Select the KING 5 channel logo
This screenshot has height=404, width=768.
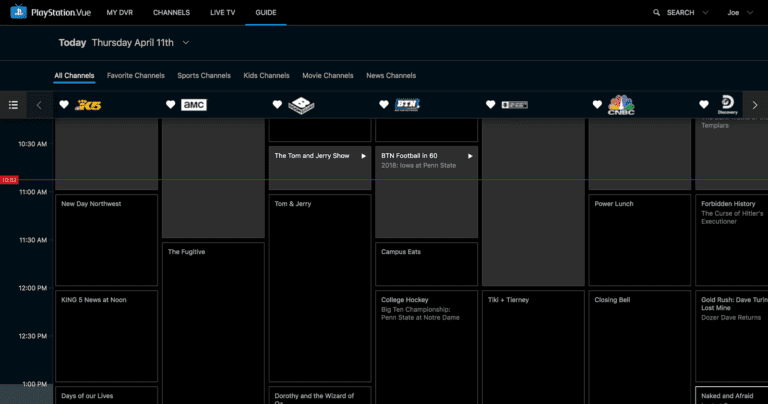(87, 105)
